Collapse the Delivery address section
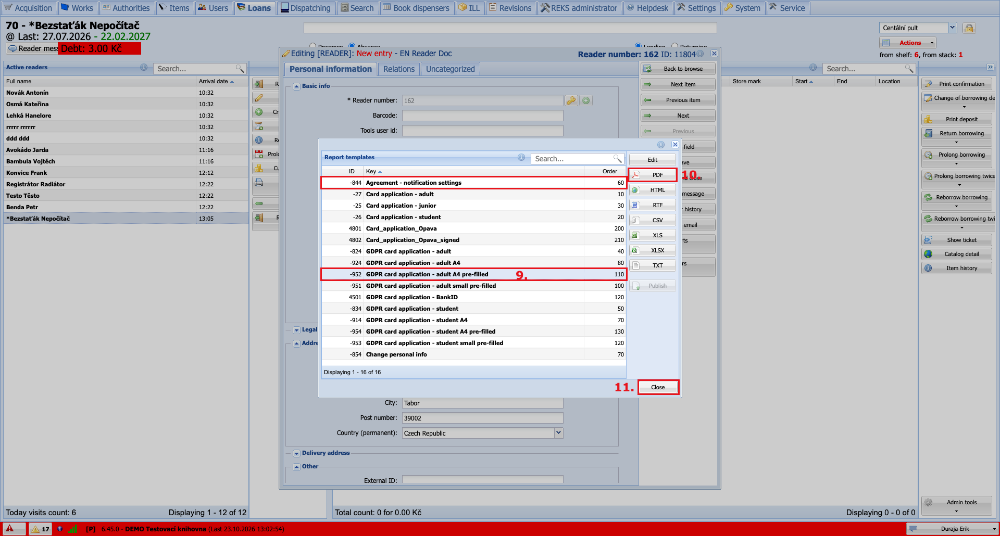This screenshot has width=1000, height=536. click(297, 453)
